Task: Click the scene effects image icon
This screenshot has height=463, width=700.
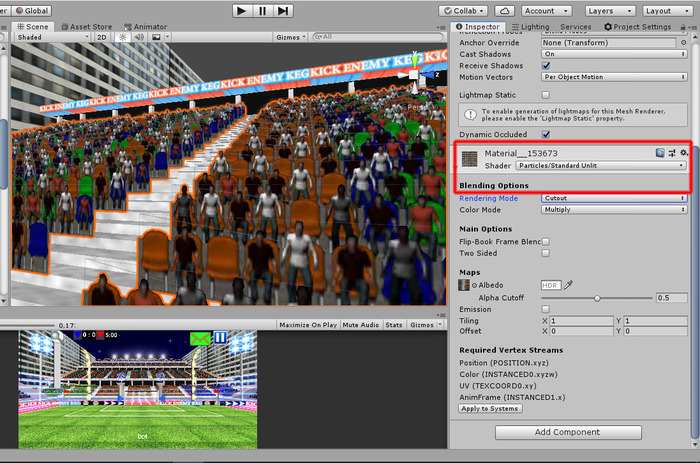Action: 156,37
